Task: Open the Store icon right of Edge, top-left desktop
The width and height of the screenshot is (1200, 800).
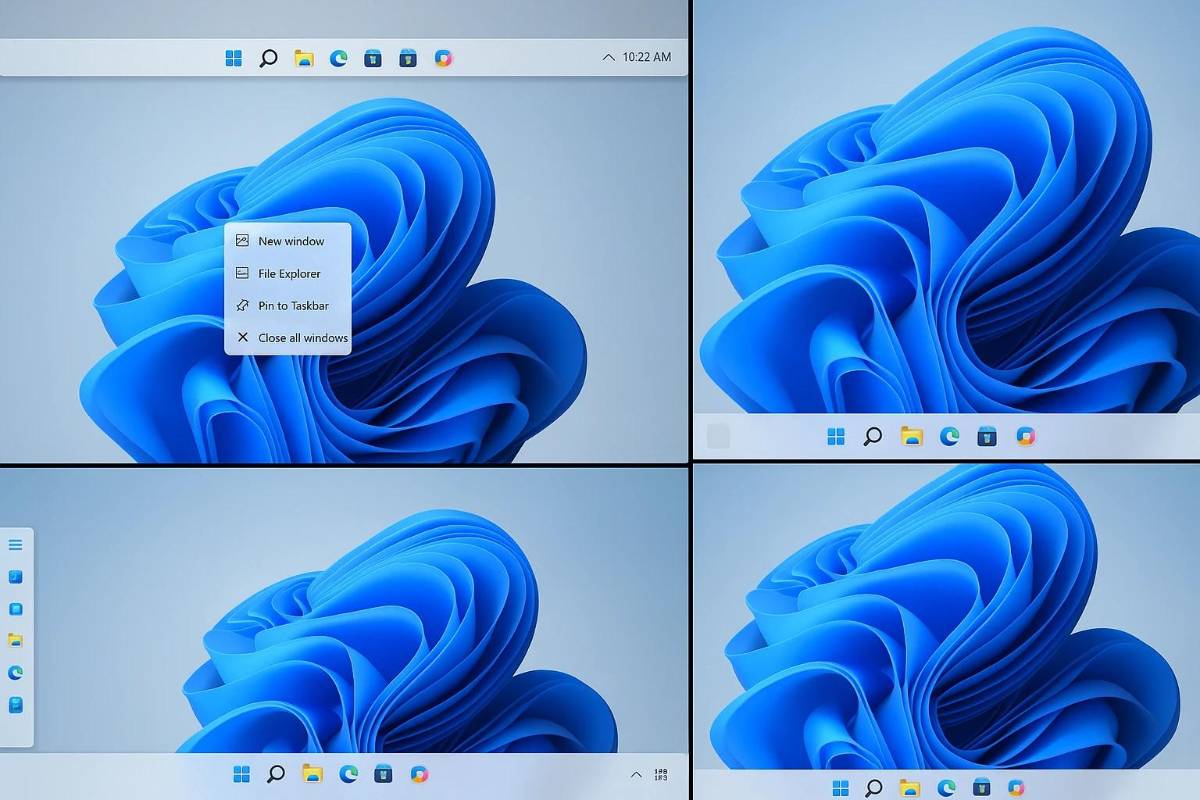Action: tap(373, 58)
